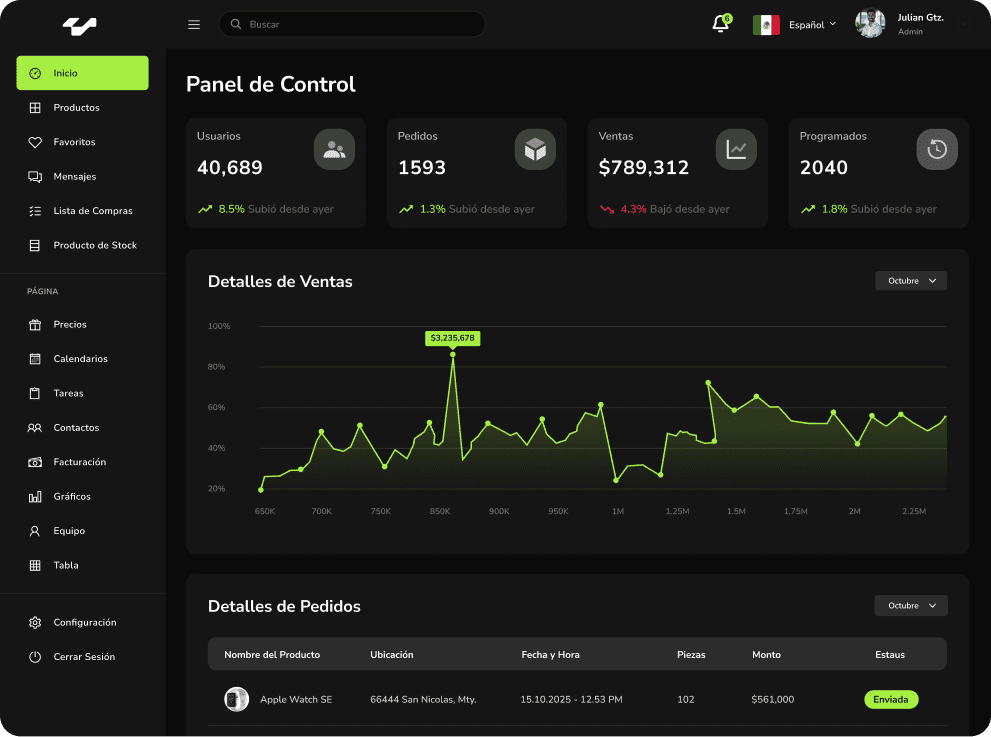Open Julian Gtz. user profile avatar
This screenshot has height=737, width=991.
tap(870, 24)
